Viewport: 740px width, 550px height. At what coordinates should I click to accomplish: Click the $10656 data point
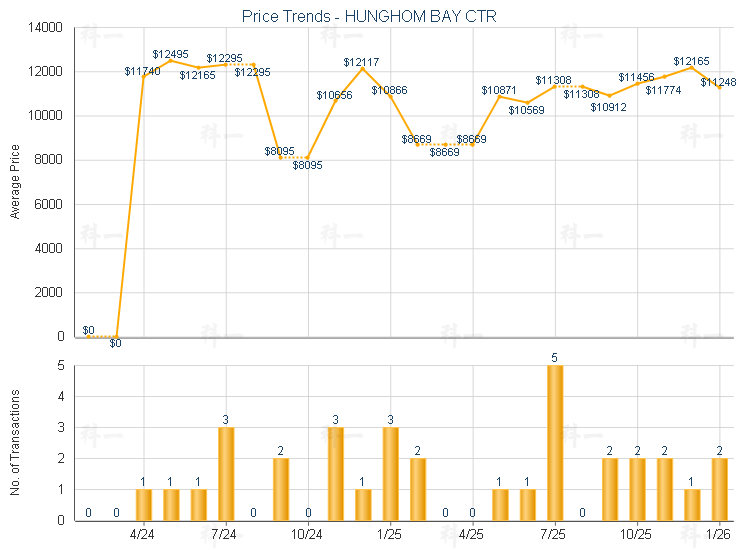click(x=335, y=101)
